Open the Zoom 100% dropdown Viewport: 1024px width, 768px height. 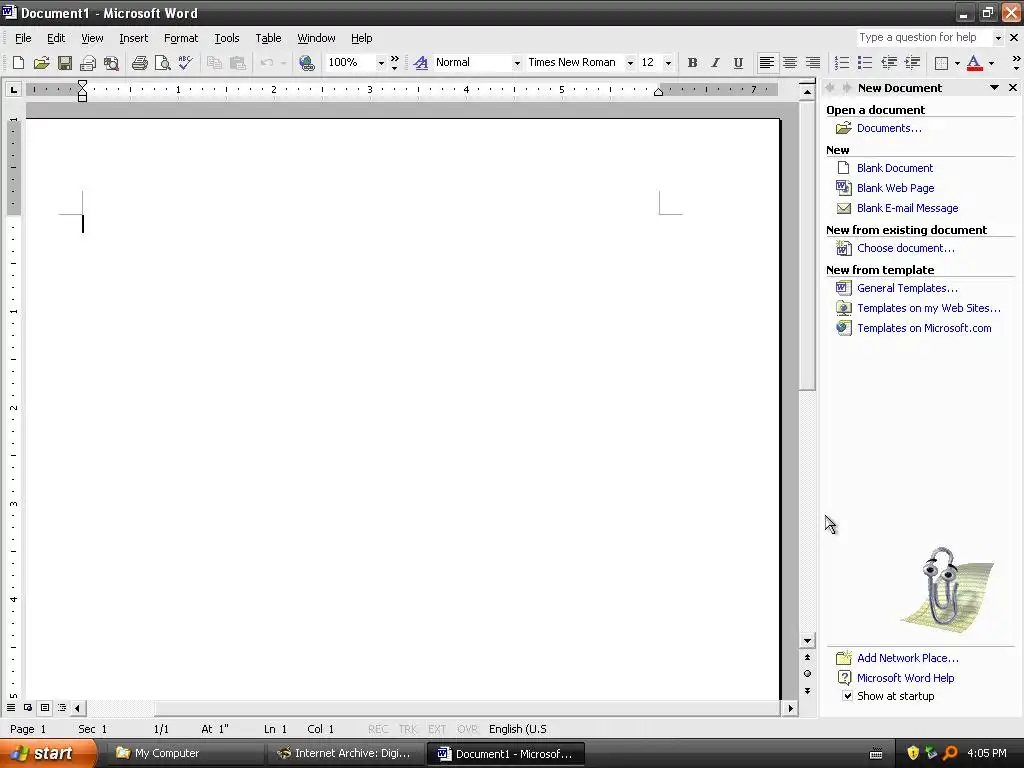point(381,63)
